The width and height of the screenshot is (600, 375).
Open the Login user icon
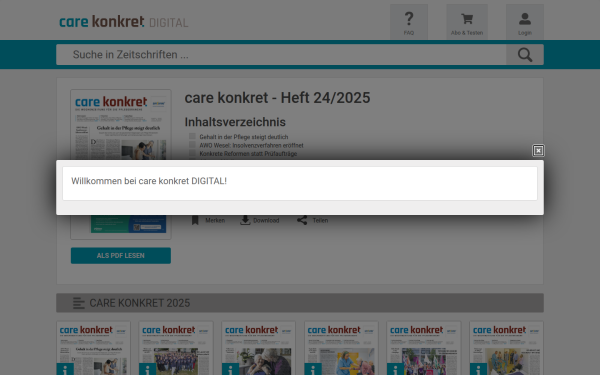click(525, 22)
